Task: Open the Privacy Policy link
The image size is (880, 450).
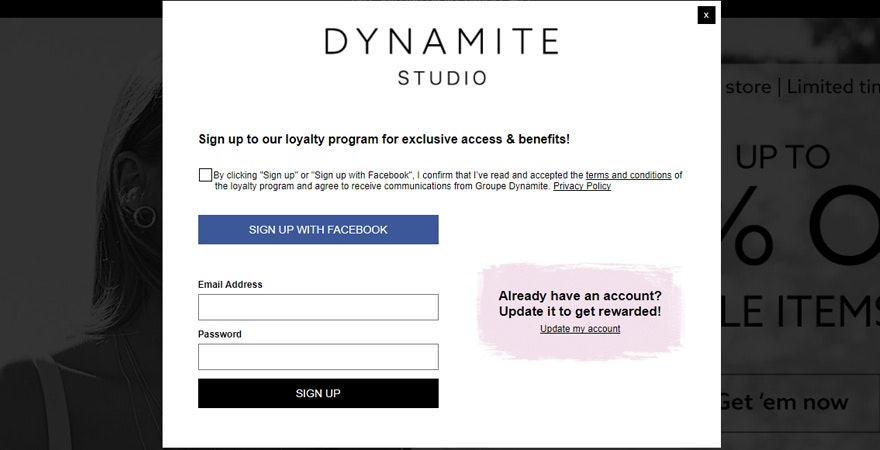Action: coord(582,186)
